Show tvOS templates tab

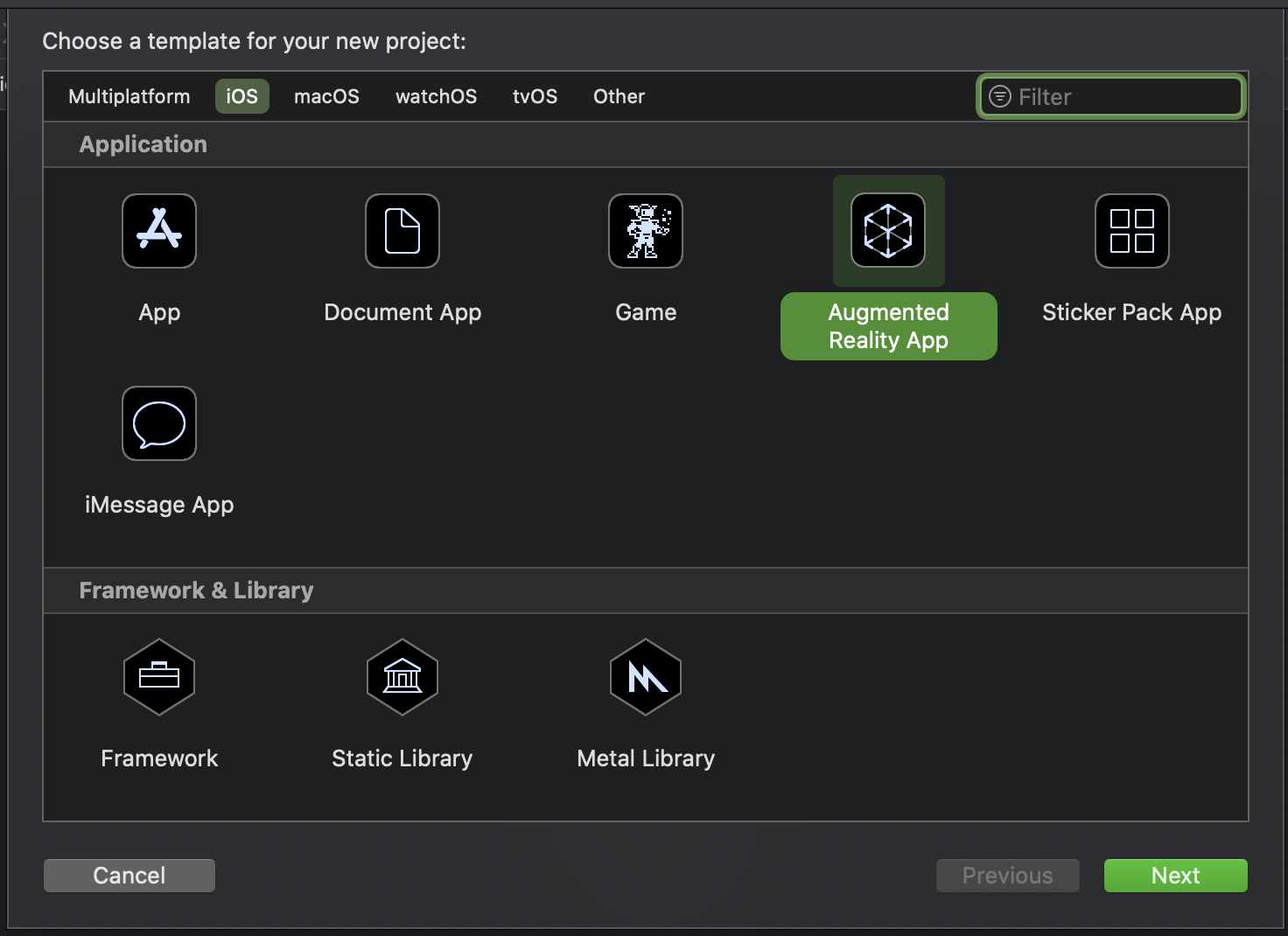[535, 96]
